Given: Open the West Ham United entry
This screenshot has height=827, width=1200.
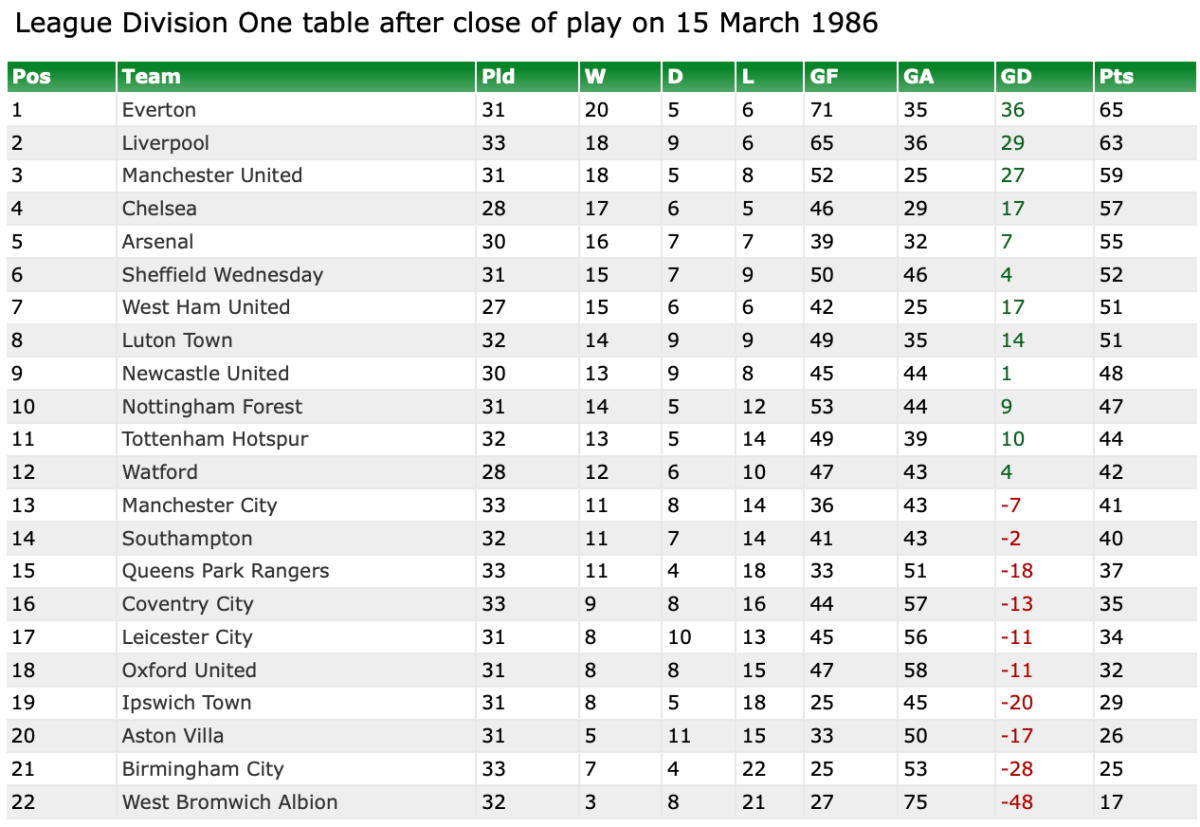Looking at the screenshot, I should point(206,307).
